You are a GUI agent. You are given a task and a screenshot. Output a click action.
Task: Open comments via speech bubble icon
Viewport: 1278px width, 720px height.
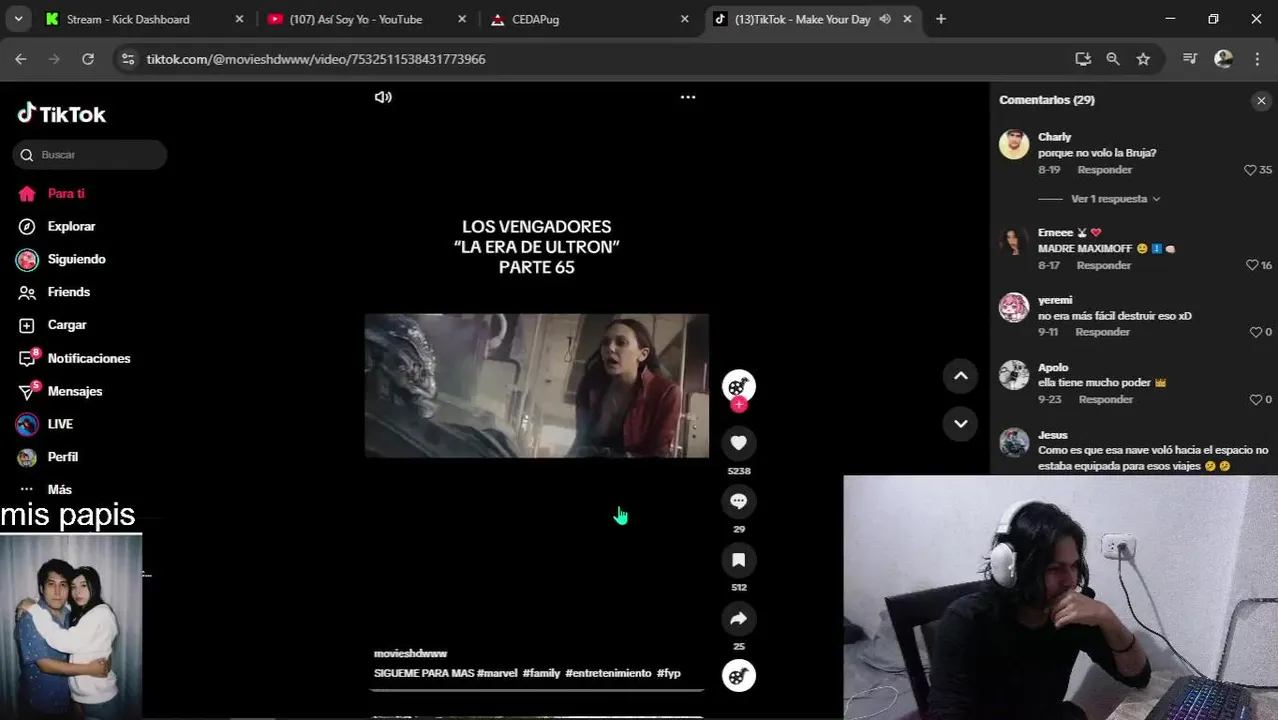739,501
